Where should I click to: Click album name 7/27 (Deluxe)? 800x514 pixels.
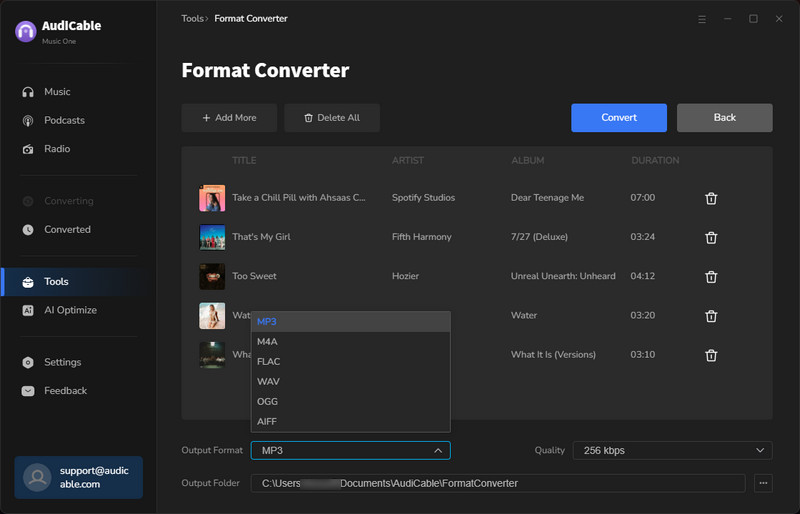pyautogui.click(x=539, y=237)
